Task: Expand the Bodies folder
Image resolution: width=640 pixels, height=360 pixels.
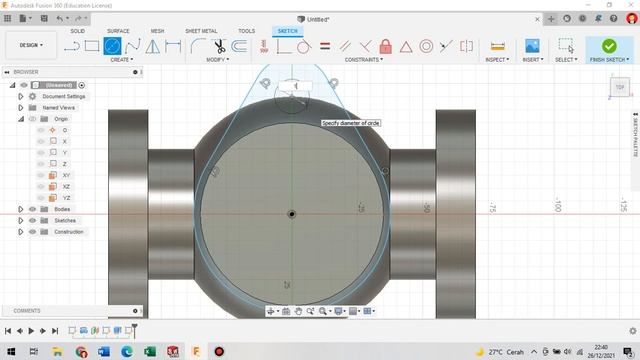Action: 20,209
